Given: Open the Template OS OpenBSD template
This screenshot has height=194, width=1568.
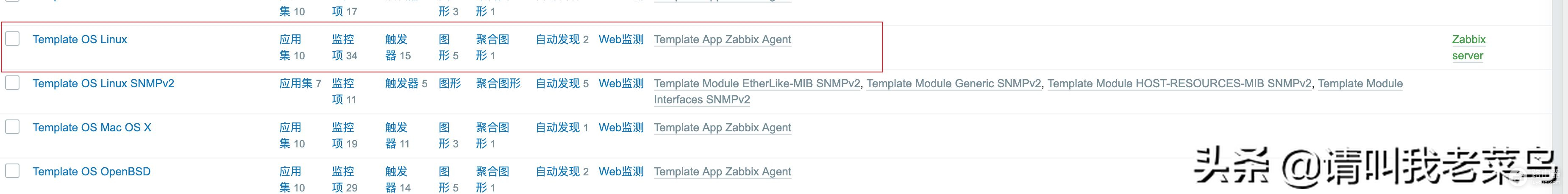Looking at the screenshot, I should [91, 172].
